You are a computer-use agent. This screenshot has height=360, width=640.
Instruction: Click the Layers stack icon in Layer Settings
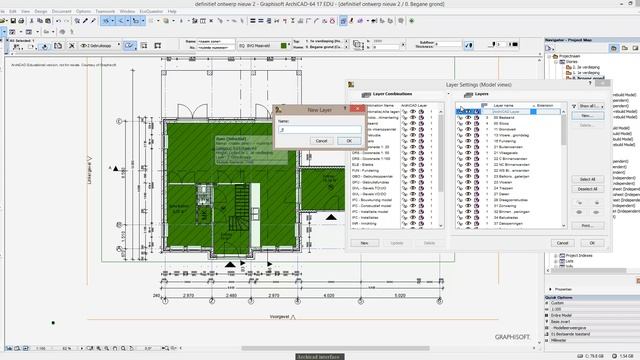[468, 94]
